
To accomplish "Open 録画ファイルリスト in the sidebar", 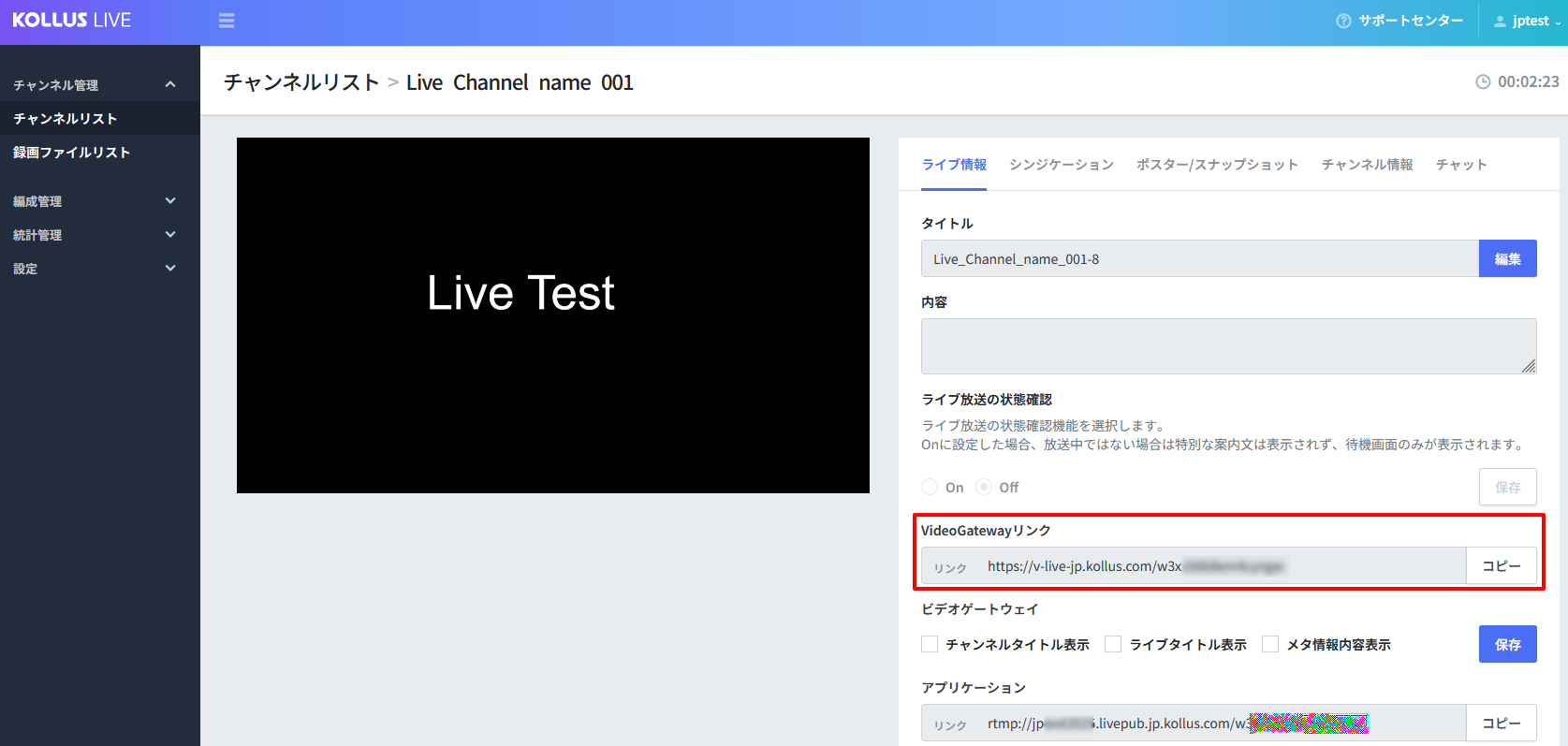I will pyautogui.click(x=100, y=152).
